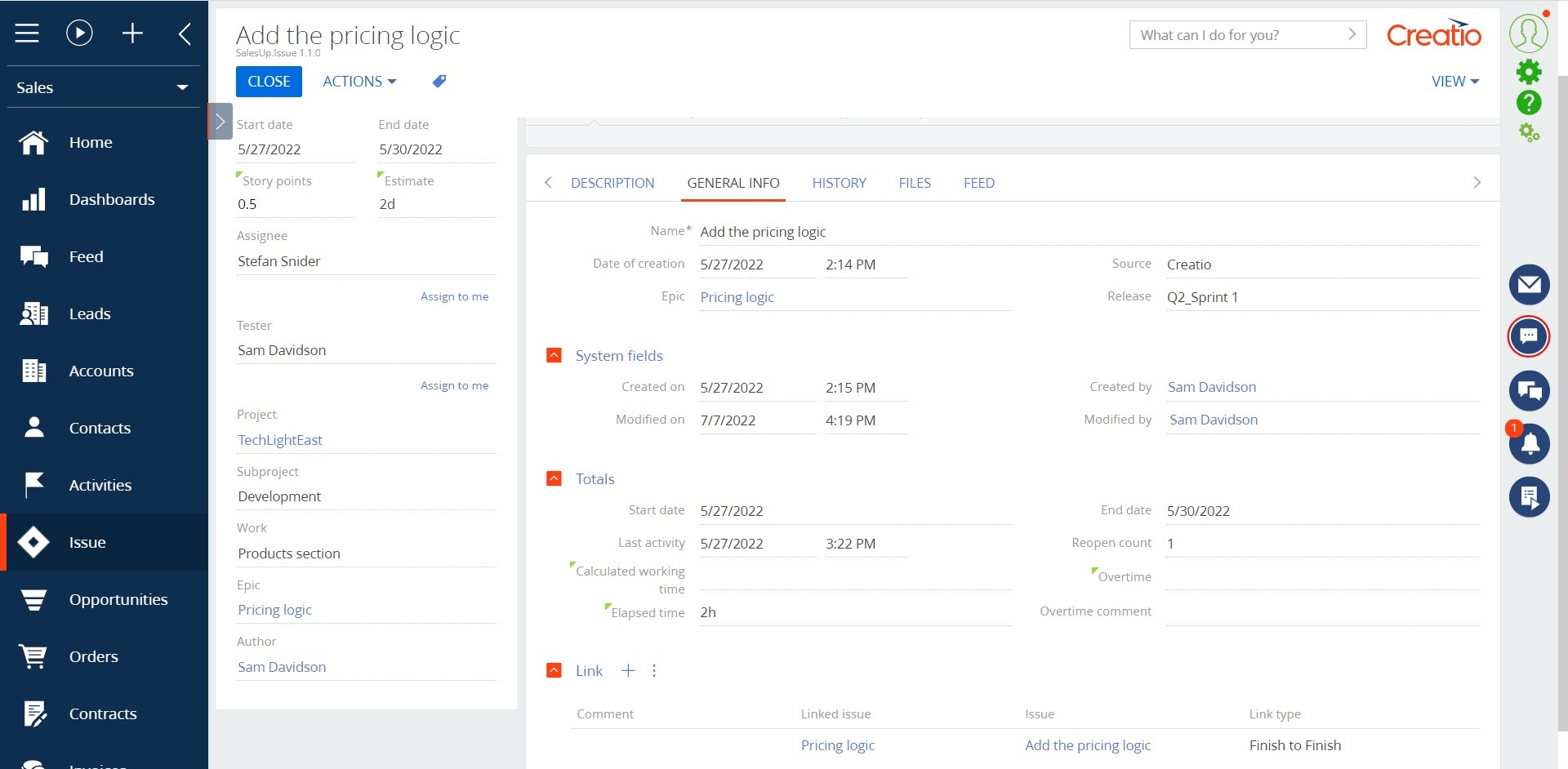Open the Pricing logic epic link
The width and height of the screenshot is (1568, 769).
(737, 296)
